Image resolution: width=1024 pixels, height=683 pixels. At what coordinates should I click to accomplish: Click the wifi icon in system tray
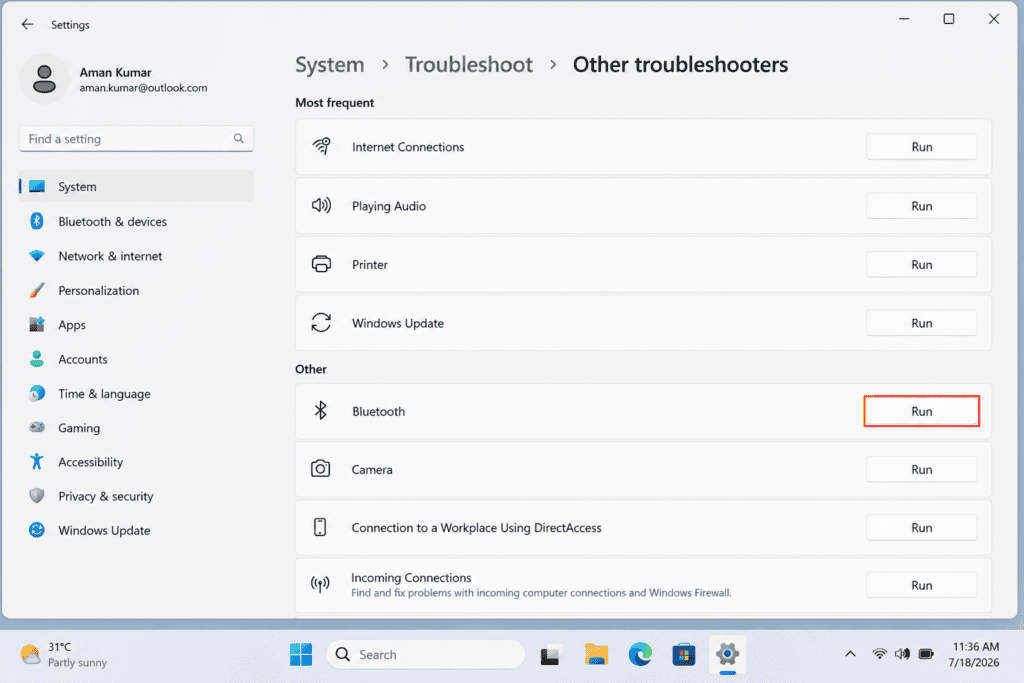coord(880,654)
